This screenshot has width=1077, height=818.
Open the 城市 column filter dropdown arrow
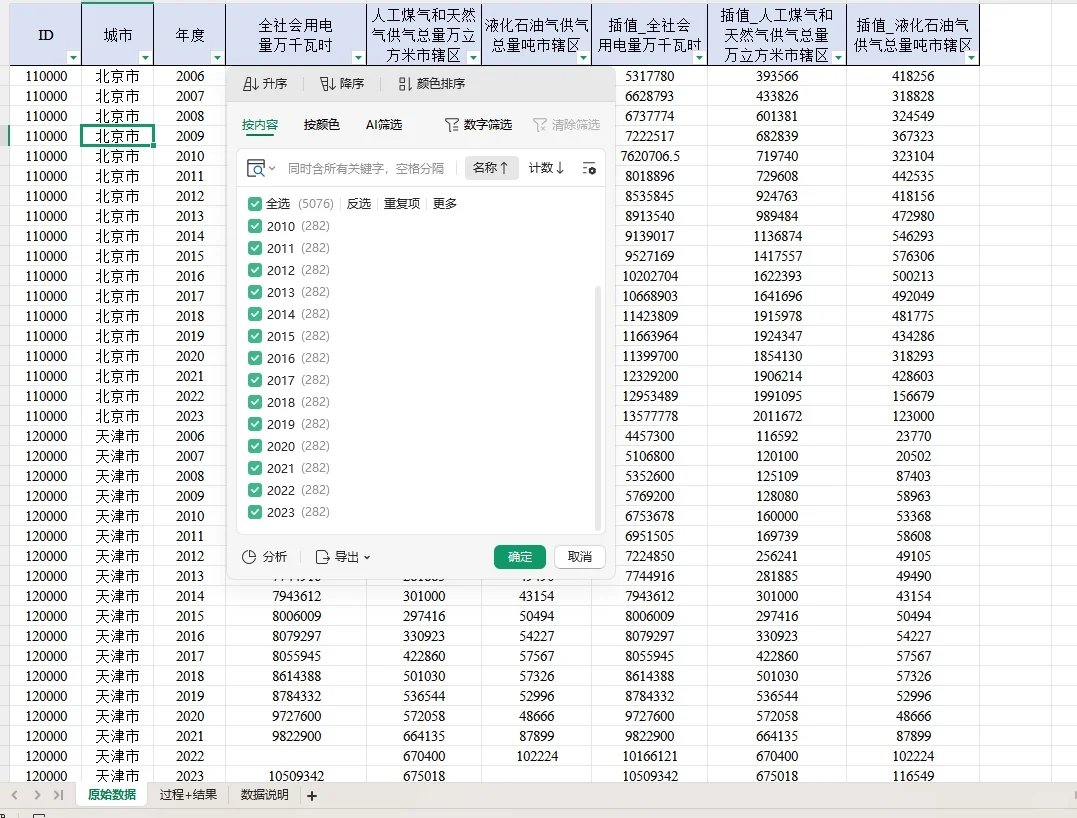(143, 55)
